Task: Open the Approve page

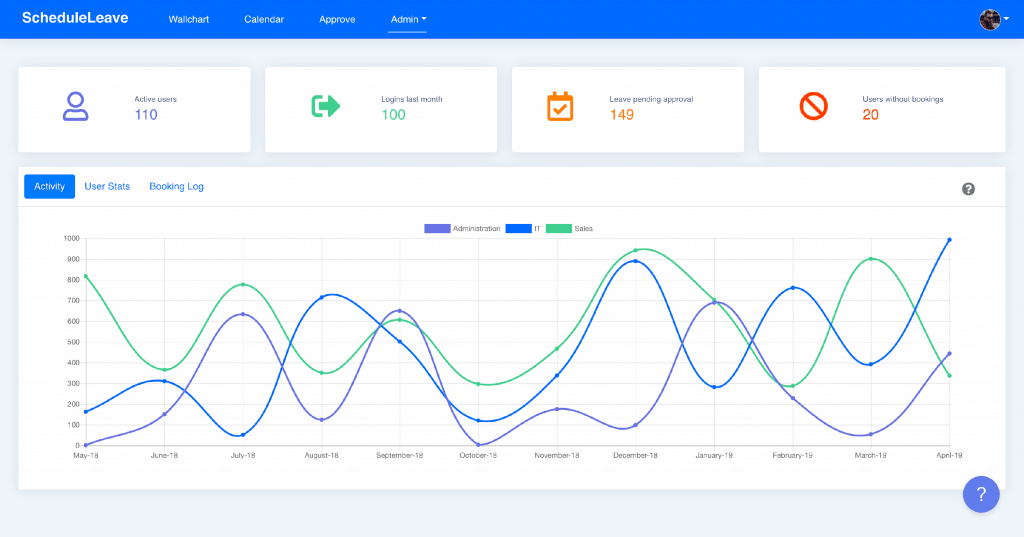Action: [x=337, y=19]
